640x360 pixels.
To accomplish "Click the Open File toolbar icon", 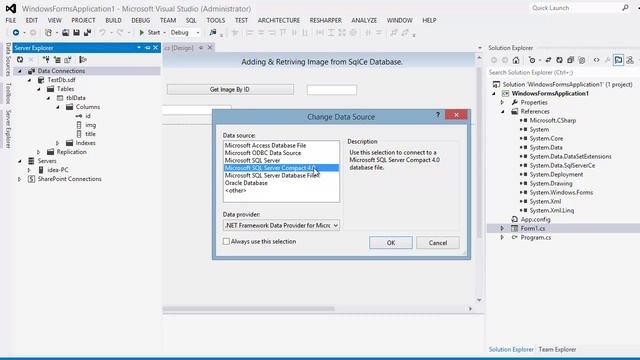I will [x=65, y=32].
